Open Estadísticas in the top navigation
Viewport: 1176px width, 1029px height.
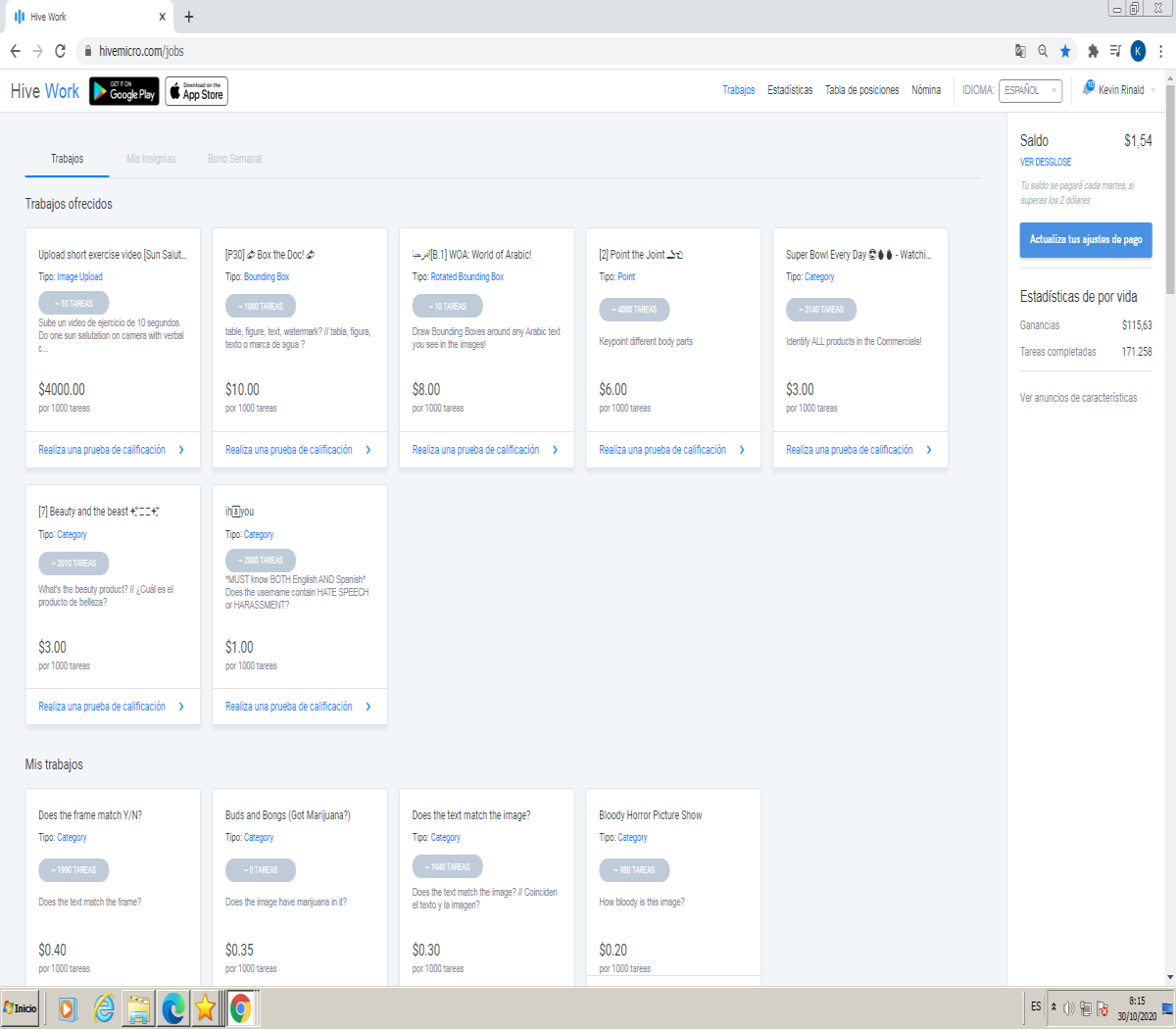[790, 90]
